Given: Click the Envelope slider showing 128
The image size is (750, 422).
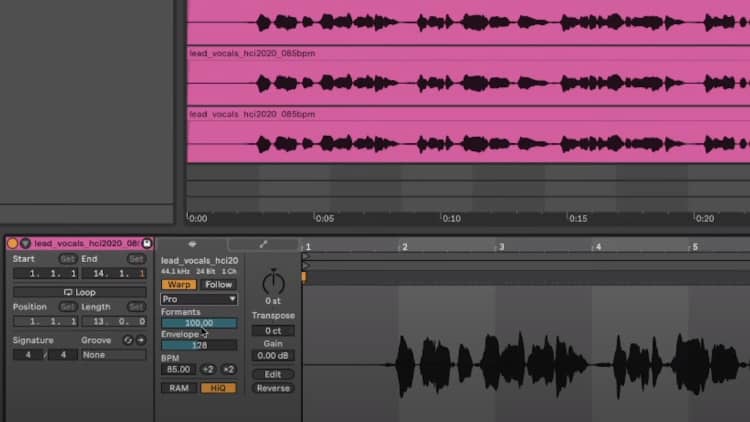Looking at the screenshot, I should pos(199,345).
